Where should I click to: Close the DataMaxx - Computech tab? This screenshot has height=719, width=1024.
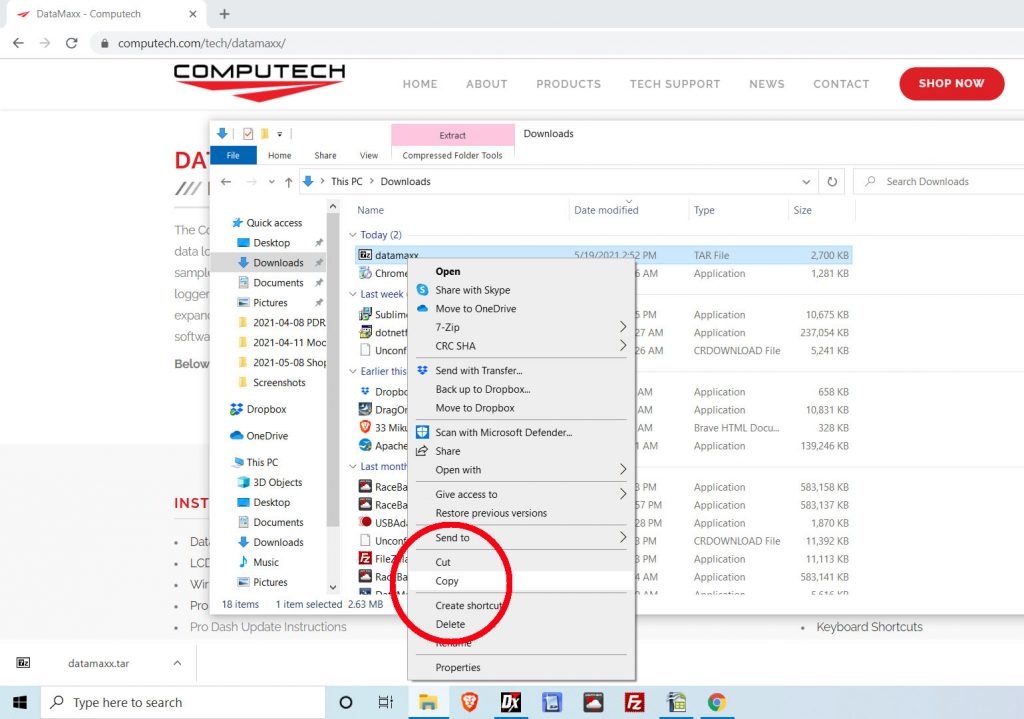(x=193, y=14)
